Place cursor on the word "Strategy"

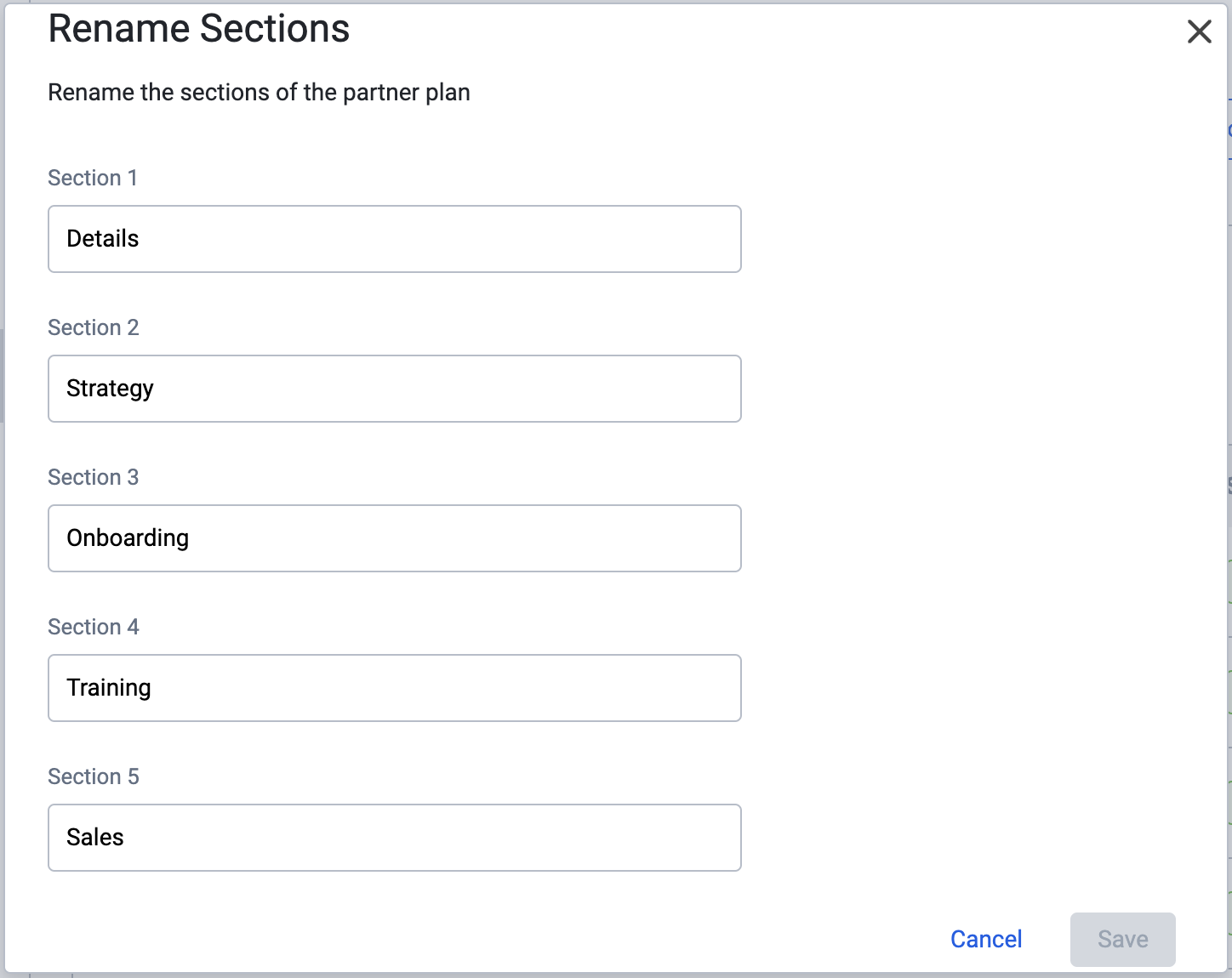coord(111,389)
